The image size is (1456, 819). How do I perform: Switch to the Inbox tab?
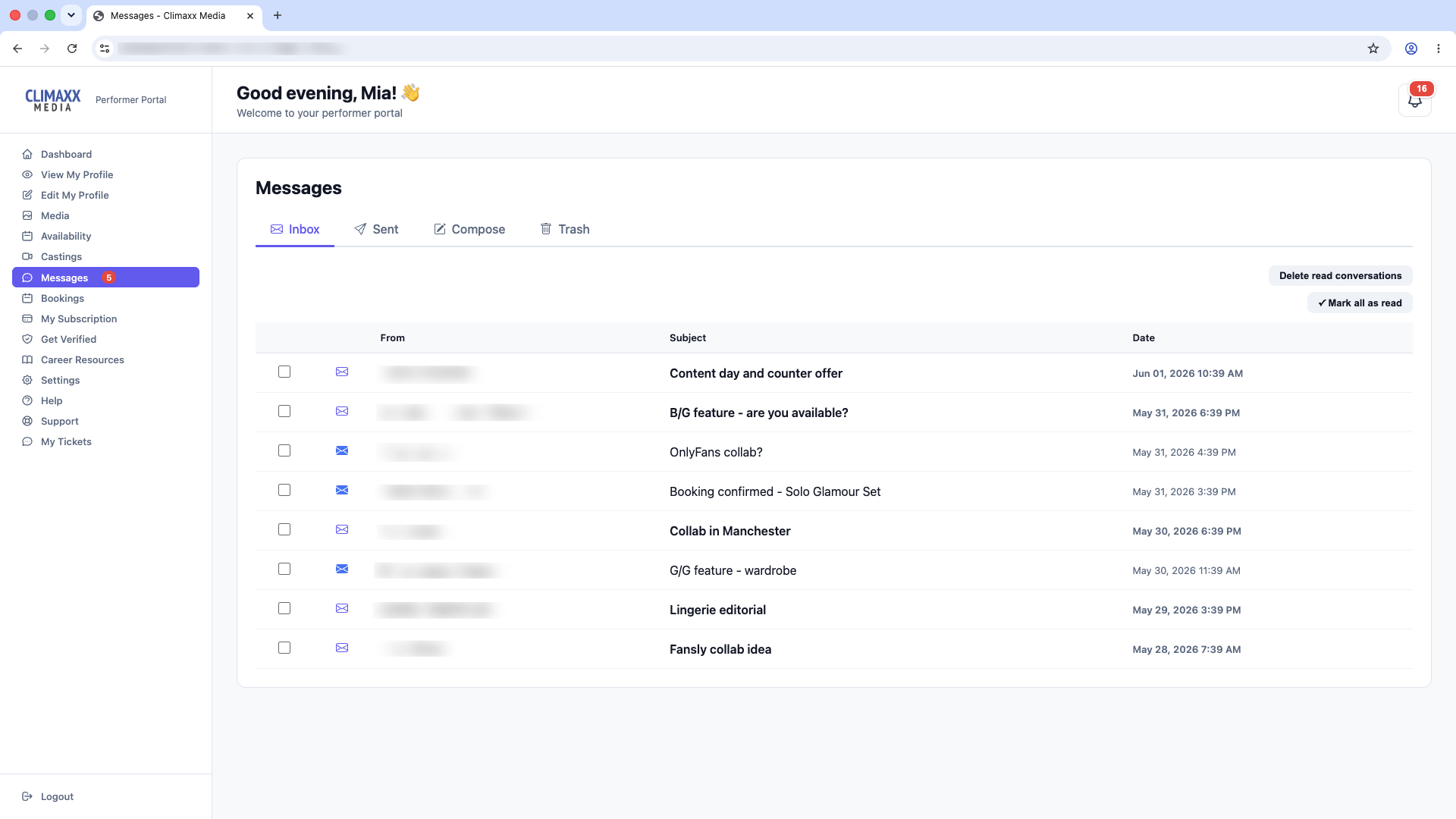coord(295,229)
